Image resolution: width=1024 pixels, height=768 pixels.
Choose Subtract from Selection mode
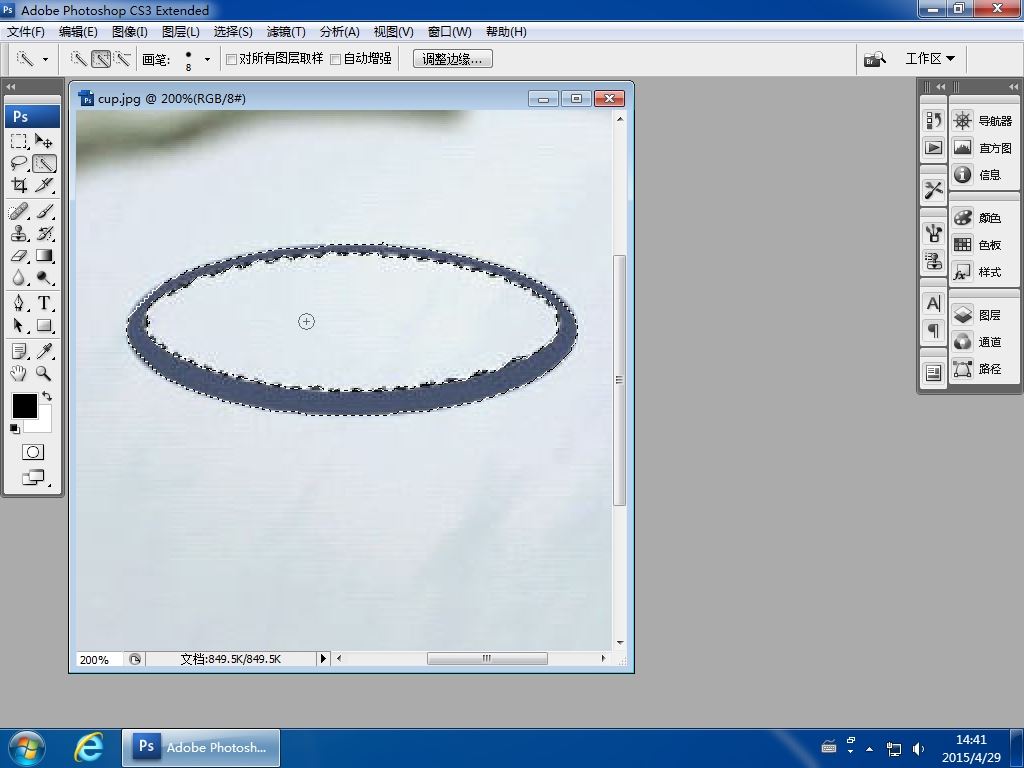pos(122,59)
